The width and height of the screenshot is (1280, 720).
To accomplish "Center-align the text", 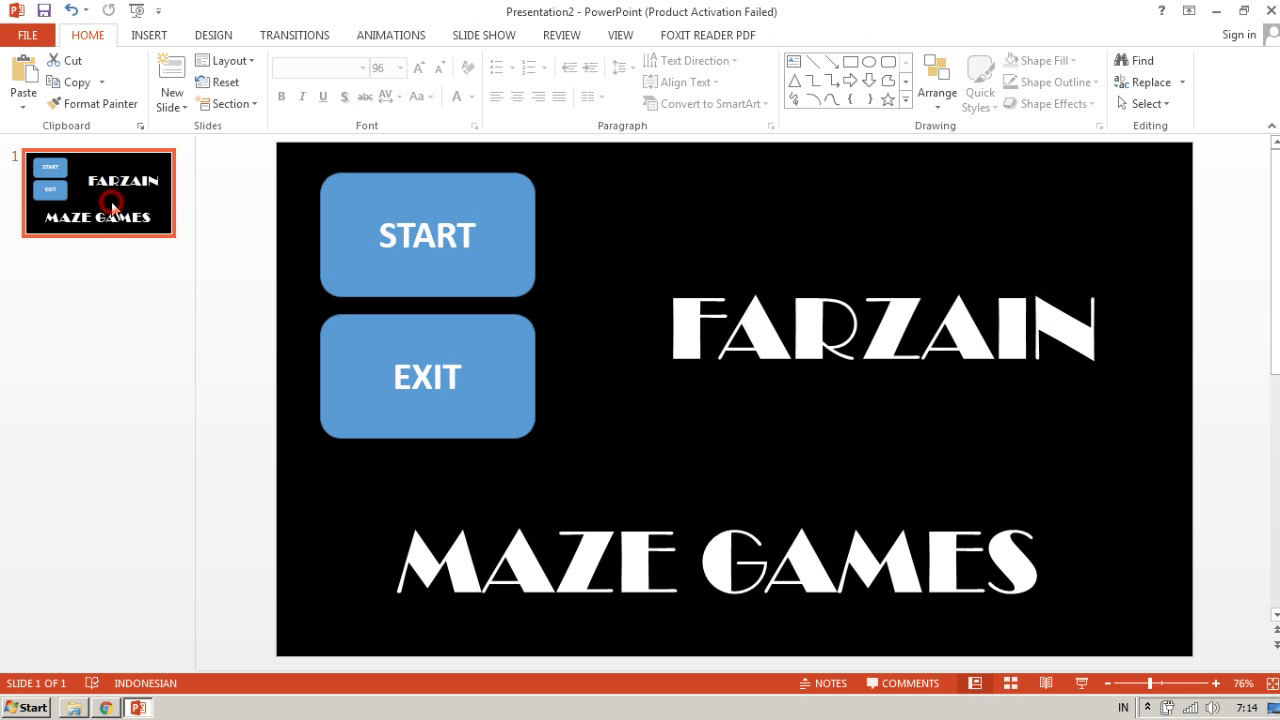I will pos(517,97).
